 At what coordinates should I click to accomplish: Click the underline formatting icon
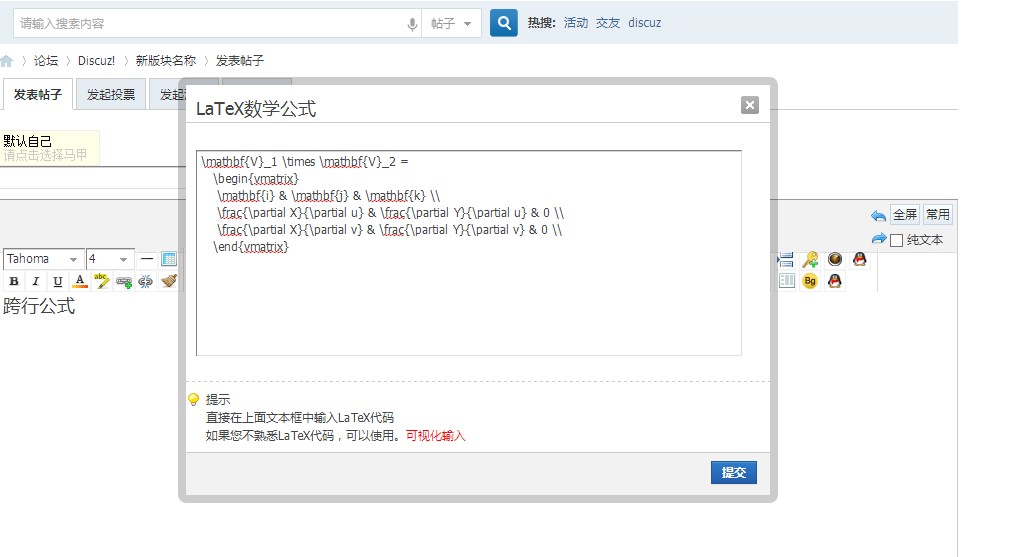tap(57, 282)
